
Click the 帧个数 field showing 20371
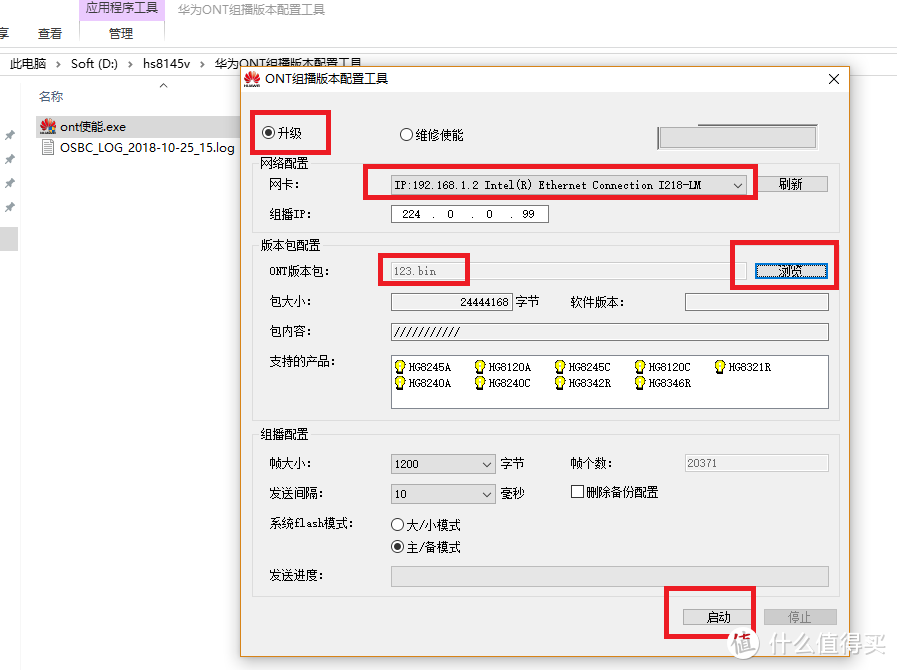pyautogui.click(x=756, y=463)
